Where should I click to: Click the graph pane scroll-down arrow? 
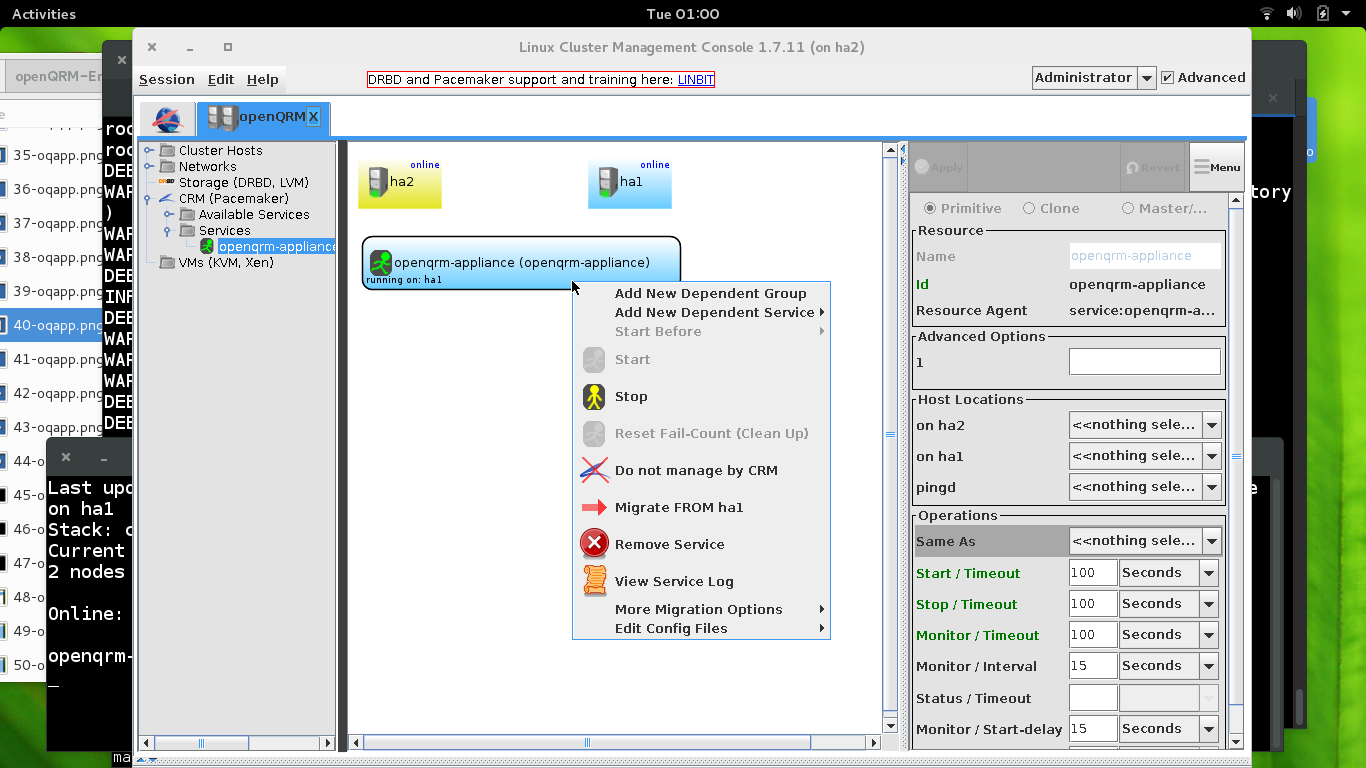pyautogui.click(x=890, y=725)
